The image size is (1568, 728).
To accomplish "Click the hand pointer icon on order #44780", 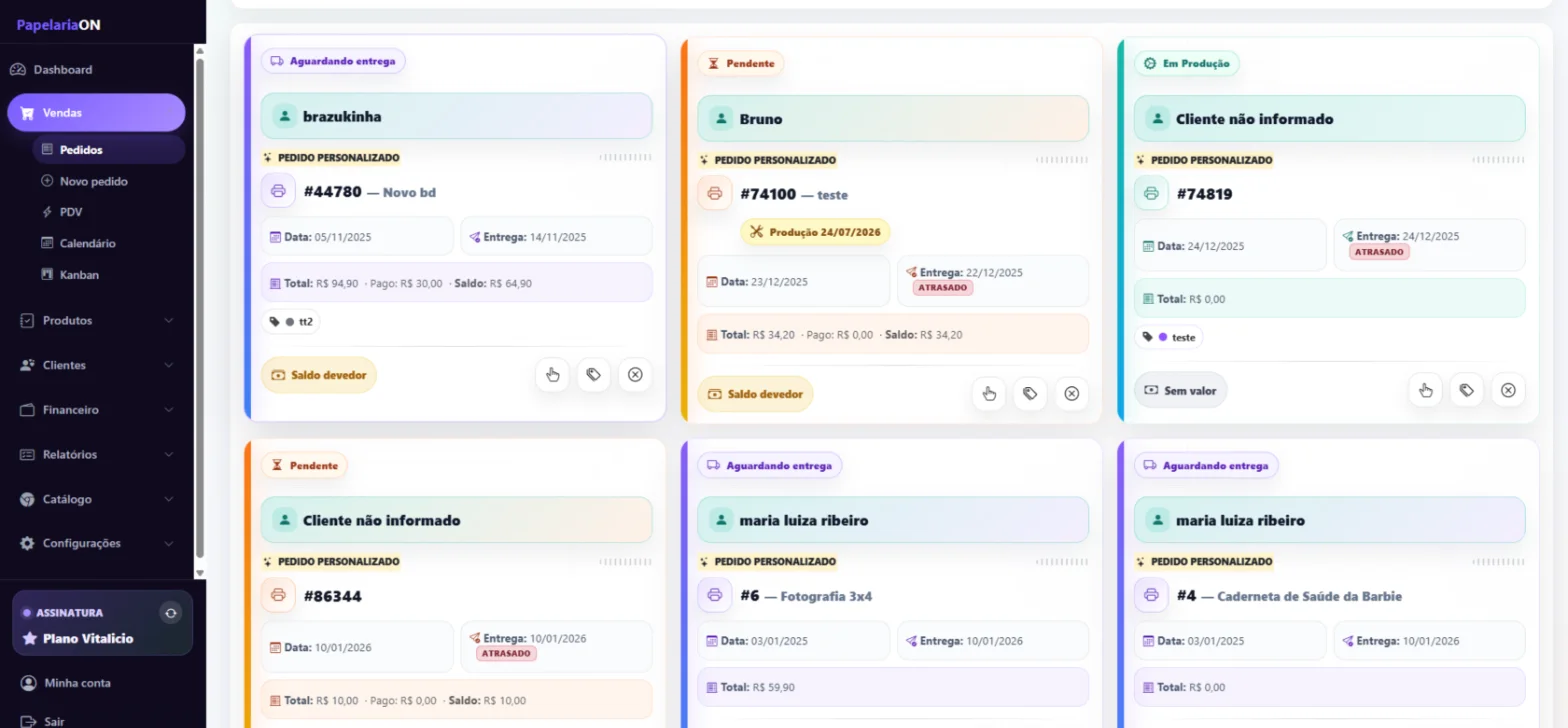I will click(552, 375).
